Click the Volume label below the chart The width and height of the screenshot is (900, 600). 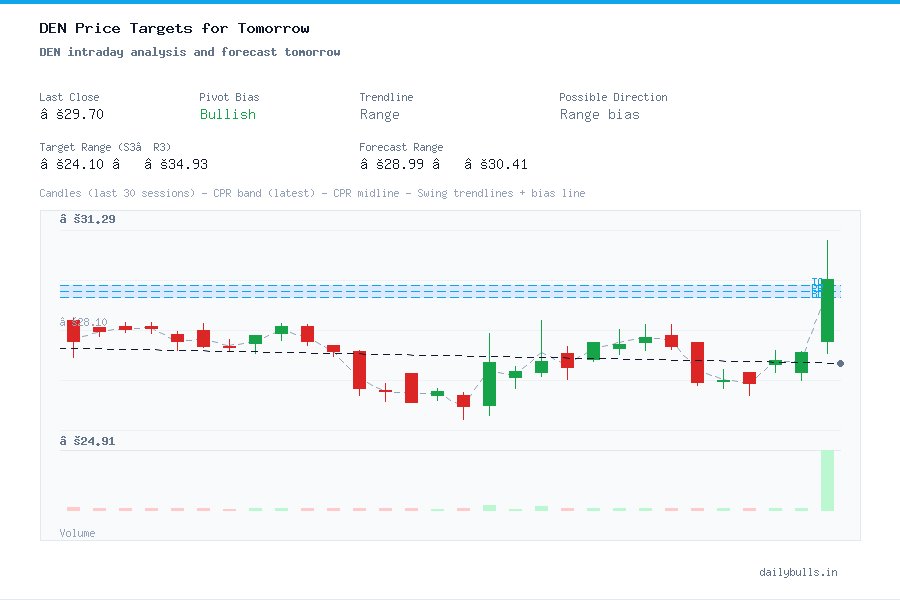coord(77,533)
